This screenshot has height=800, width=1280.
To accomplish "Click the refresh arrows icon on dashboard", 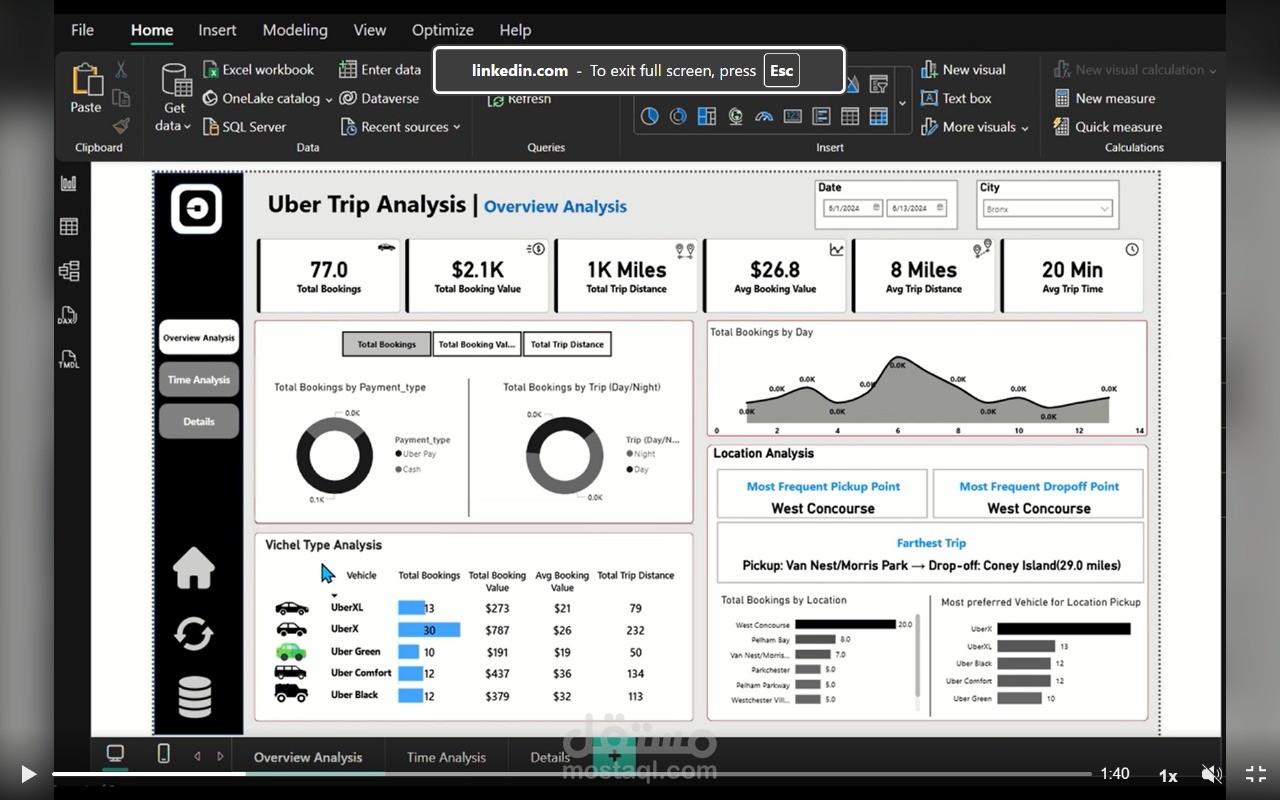I will click(x=194, y=633).
